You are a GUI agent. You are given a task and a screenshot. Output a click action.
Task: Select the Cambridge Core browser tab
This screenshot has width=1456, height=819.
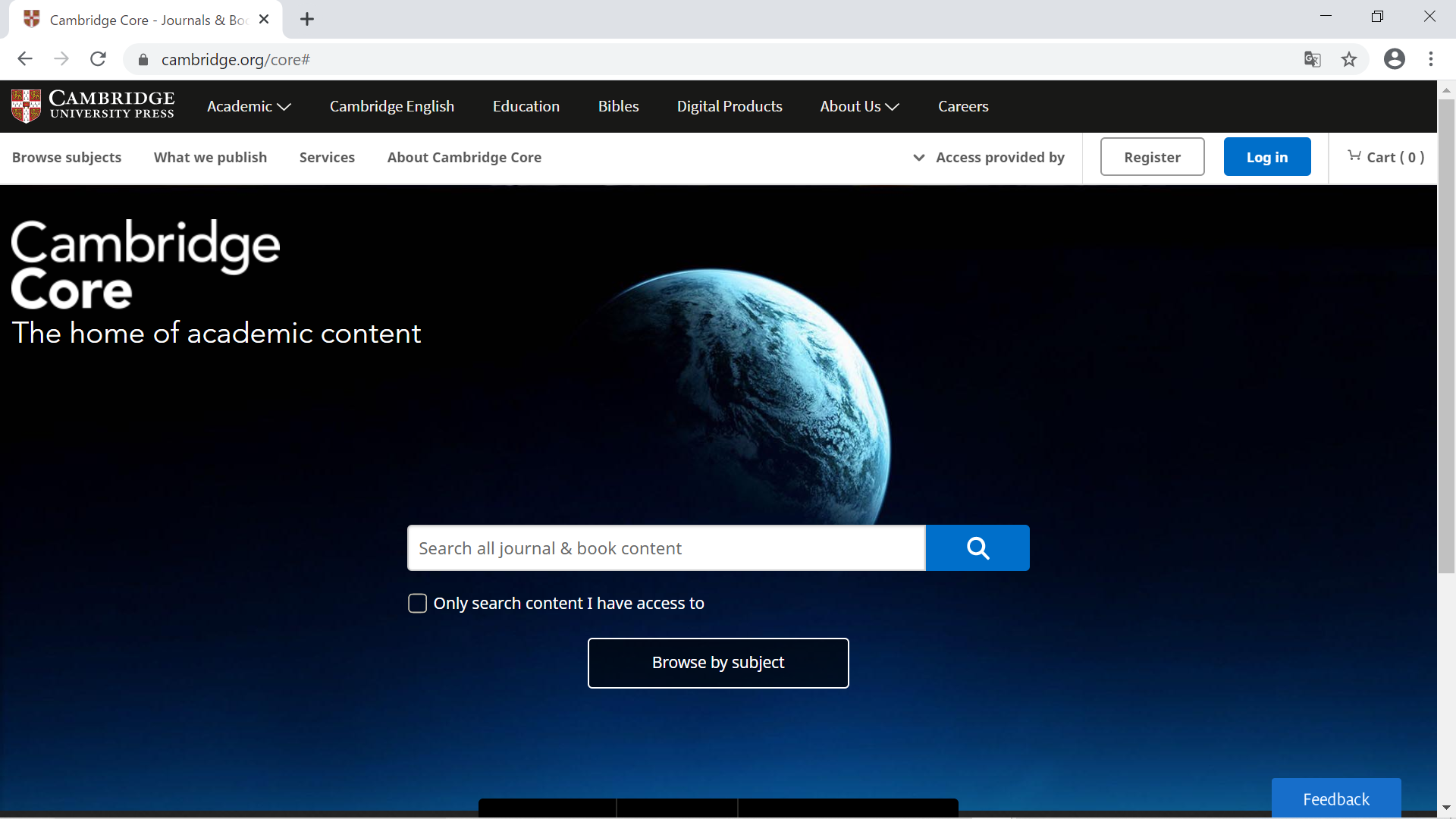pyautogui.click(x=144, y=20)
